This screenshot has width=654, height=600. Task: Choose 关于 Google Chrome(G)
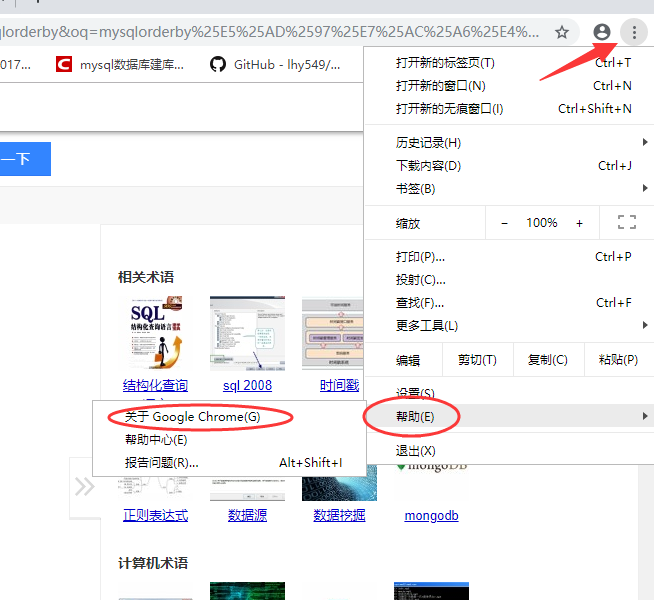pyautogui.click(x=229, y=417)
